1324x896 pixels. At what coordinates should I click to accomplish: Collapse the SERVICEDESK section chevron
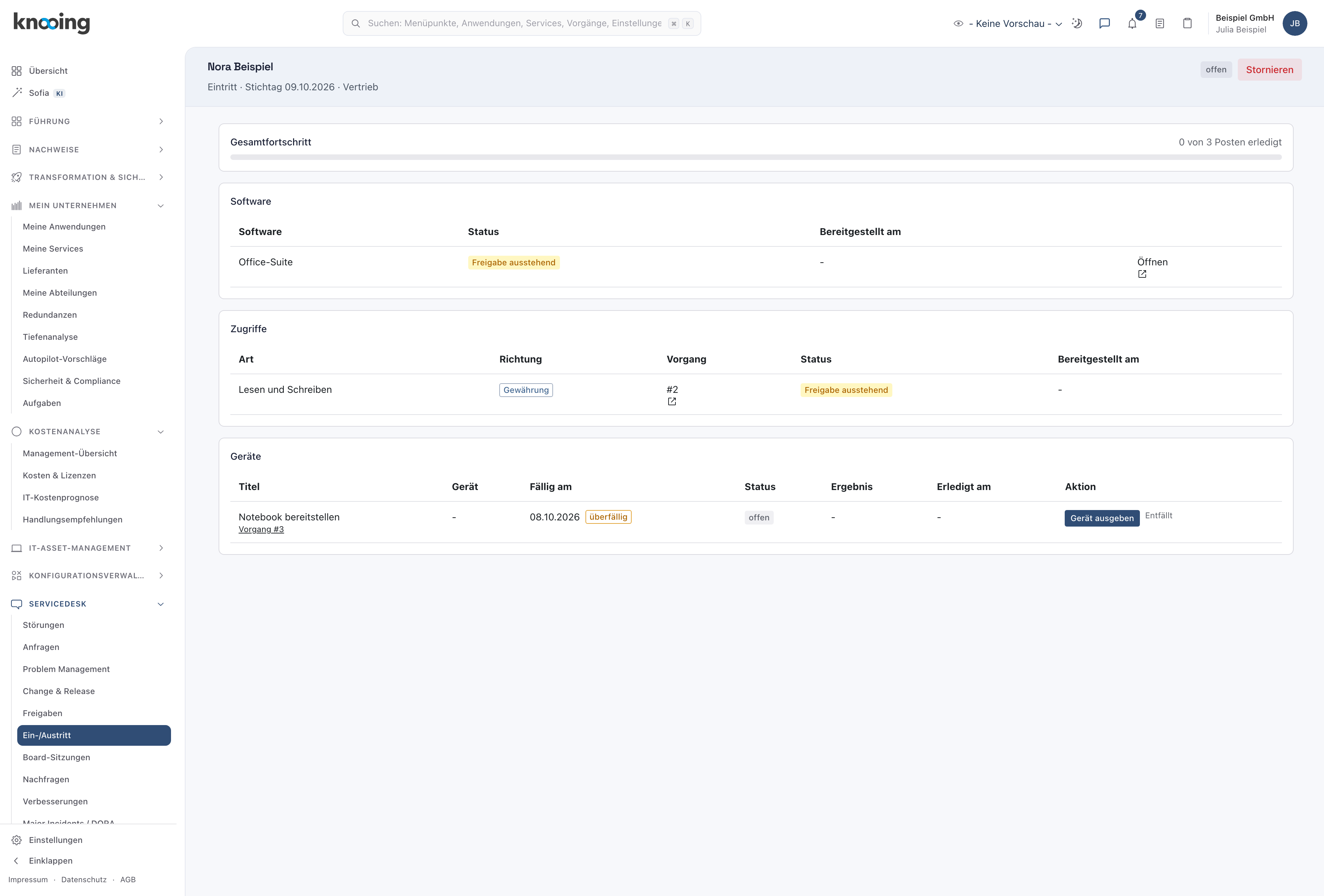tap(161, 604)
